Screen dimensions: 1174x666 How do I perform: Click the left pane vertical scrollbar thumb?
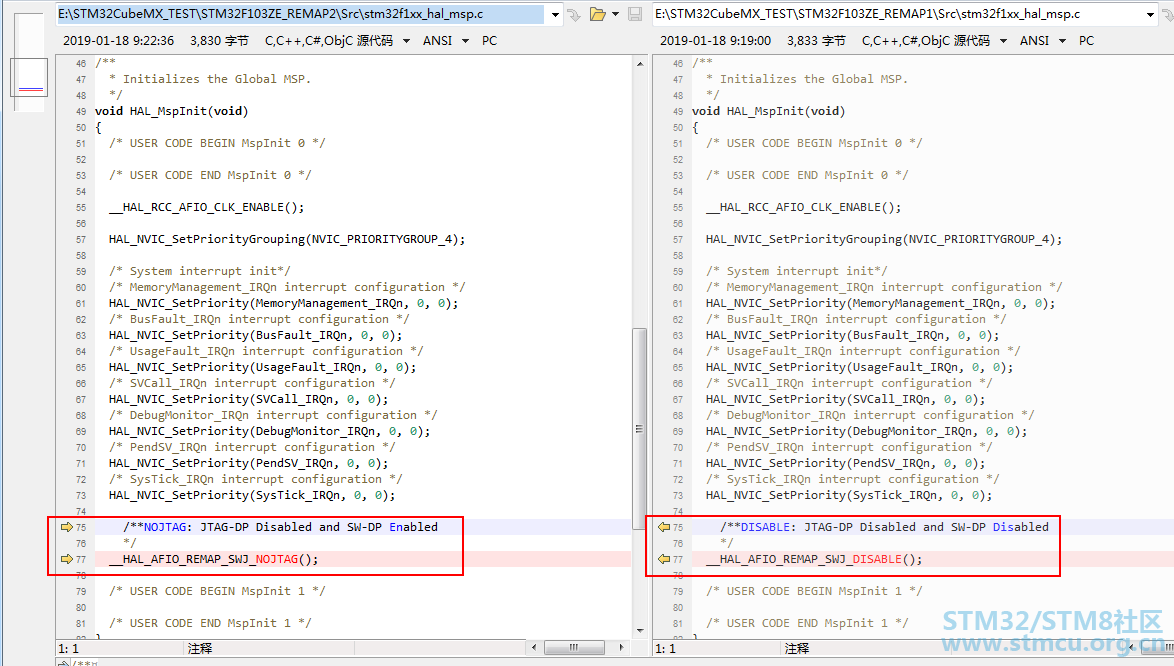639,429
